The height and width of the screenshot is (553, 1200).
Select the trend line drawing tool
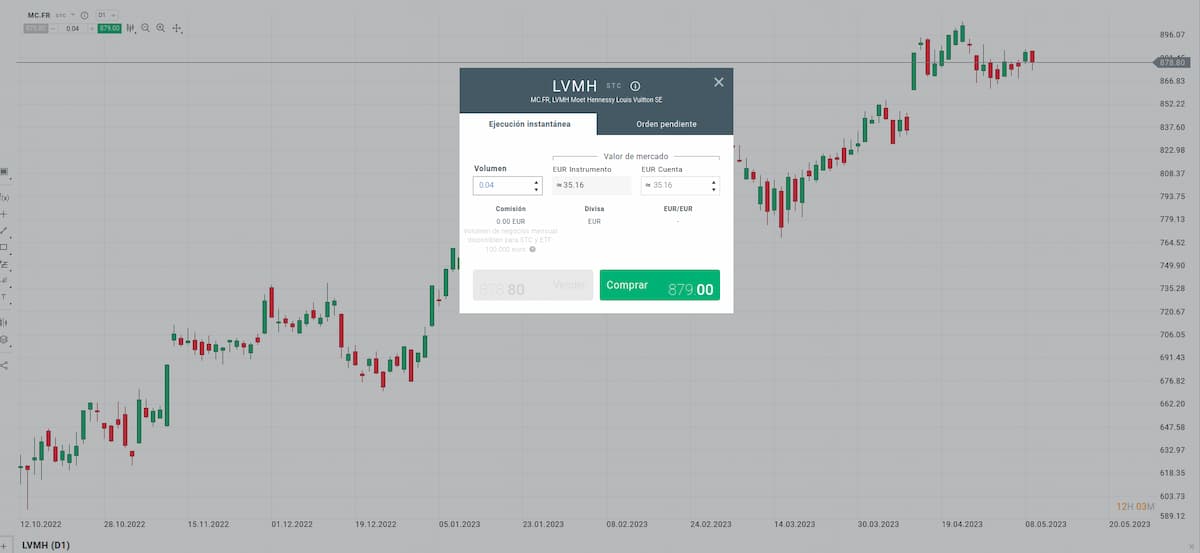[x=4, y=230]
